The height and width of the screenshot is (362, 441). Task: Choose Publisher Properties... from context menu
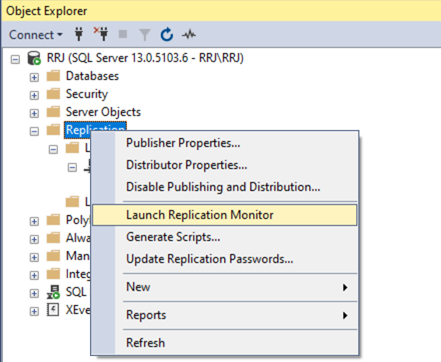225,143
